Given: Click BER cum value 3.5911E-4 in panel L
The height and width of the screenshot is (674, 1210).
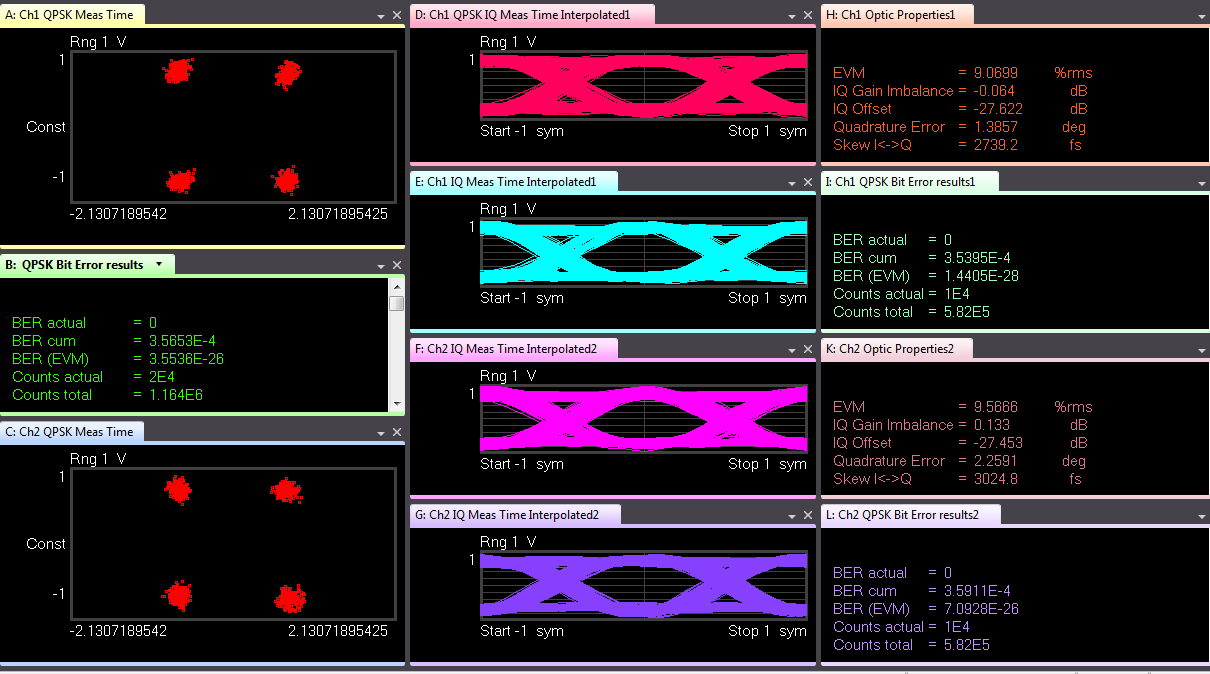Looking at the screenshot, I should coord(977,591).
